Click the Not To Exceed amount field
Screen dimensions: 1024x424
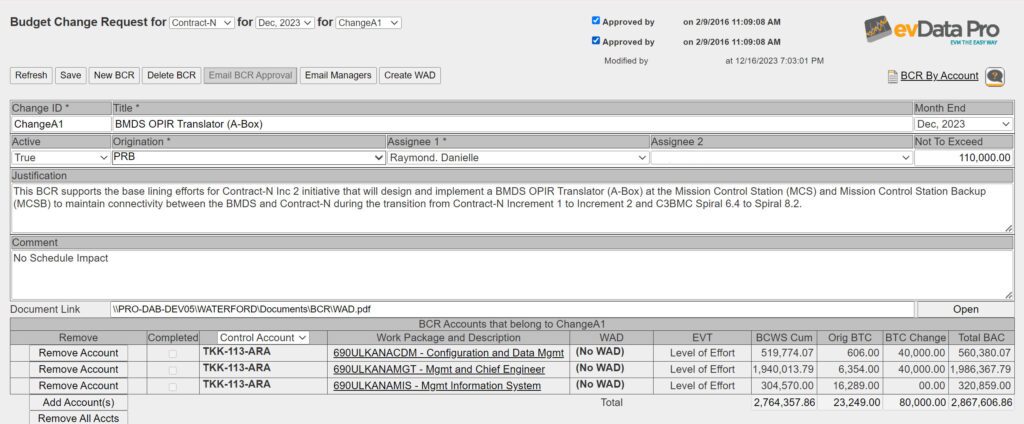pos(963,157)
